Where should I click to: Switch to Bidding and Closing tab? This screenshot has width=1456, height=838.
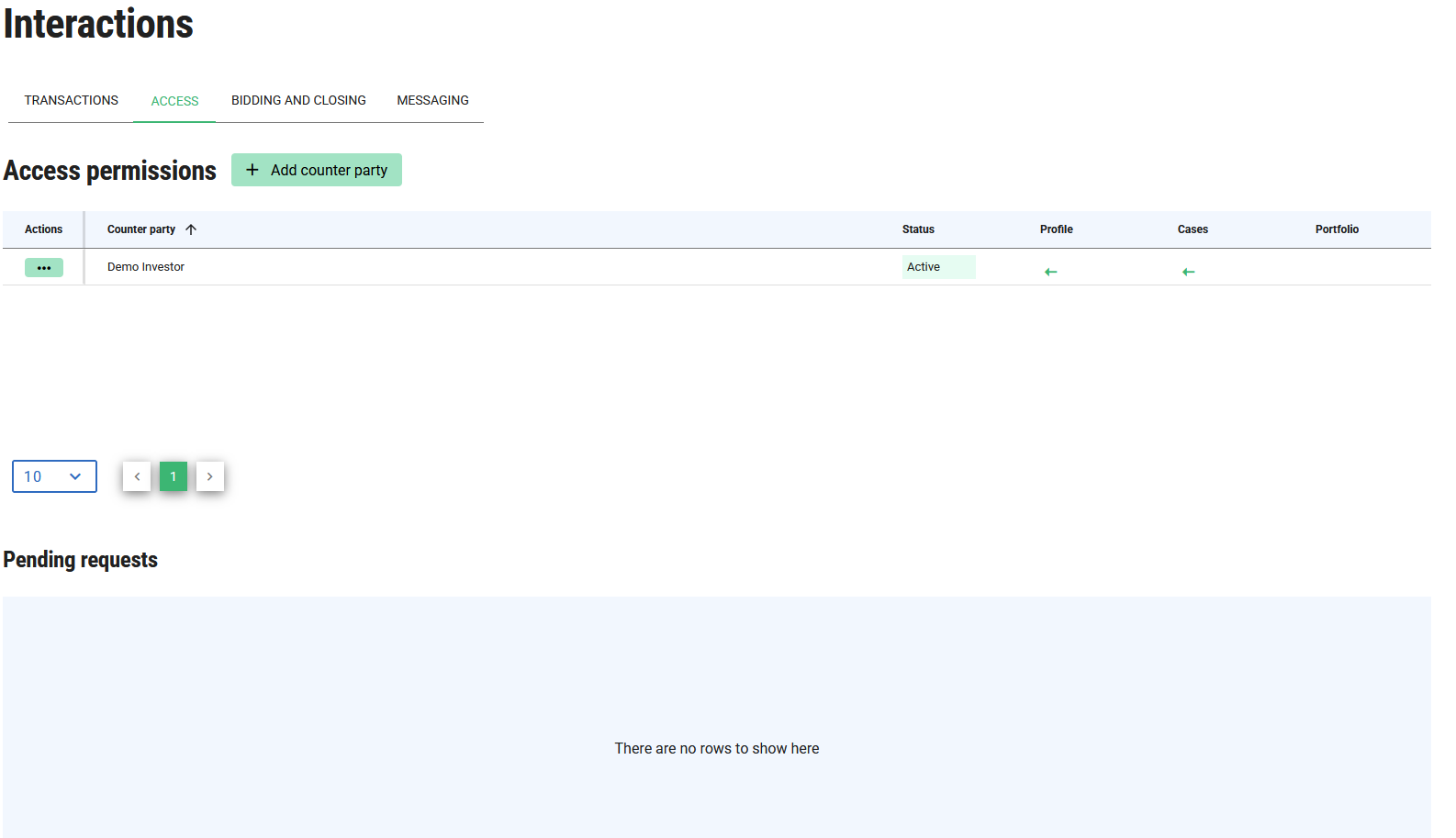(x=298, y=100)
